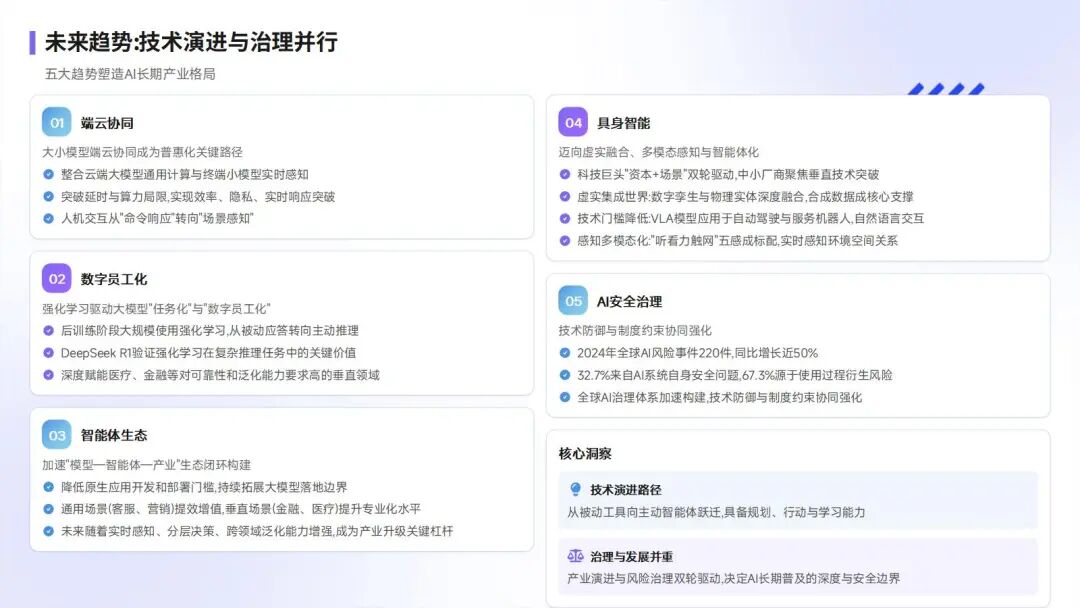Image resolution: width=1080 pixels, height=608 pixels.
Task: Click bullet text 整合云端大模型通用计算与终端小模型实时感知
Action: [x=185, y=174]
